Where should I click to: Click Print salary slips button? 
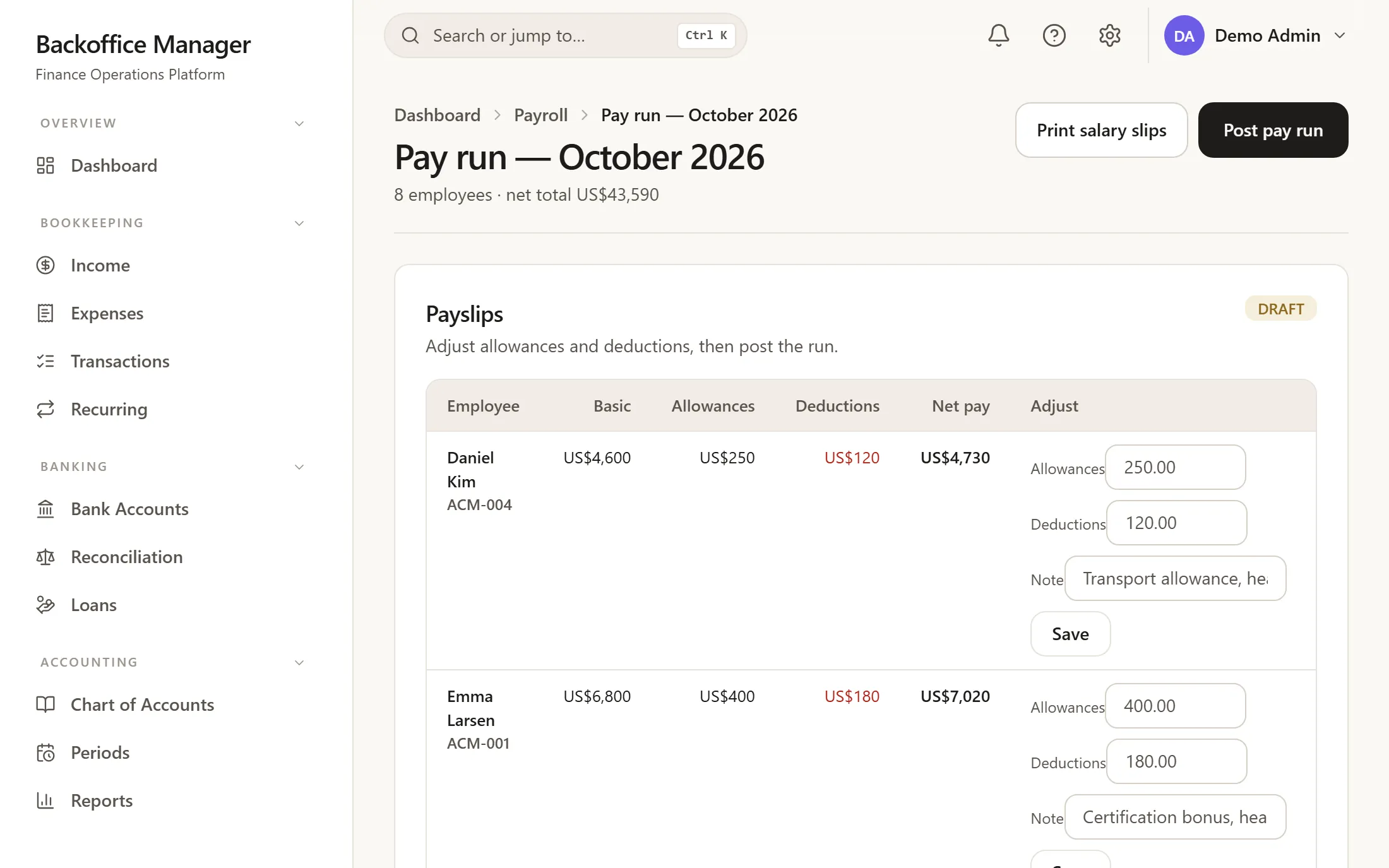[x=1101, y=130]
